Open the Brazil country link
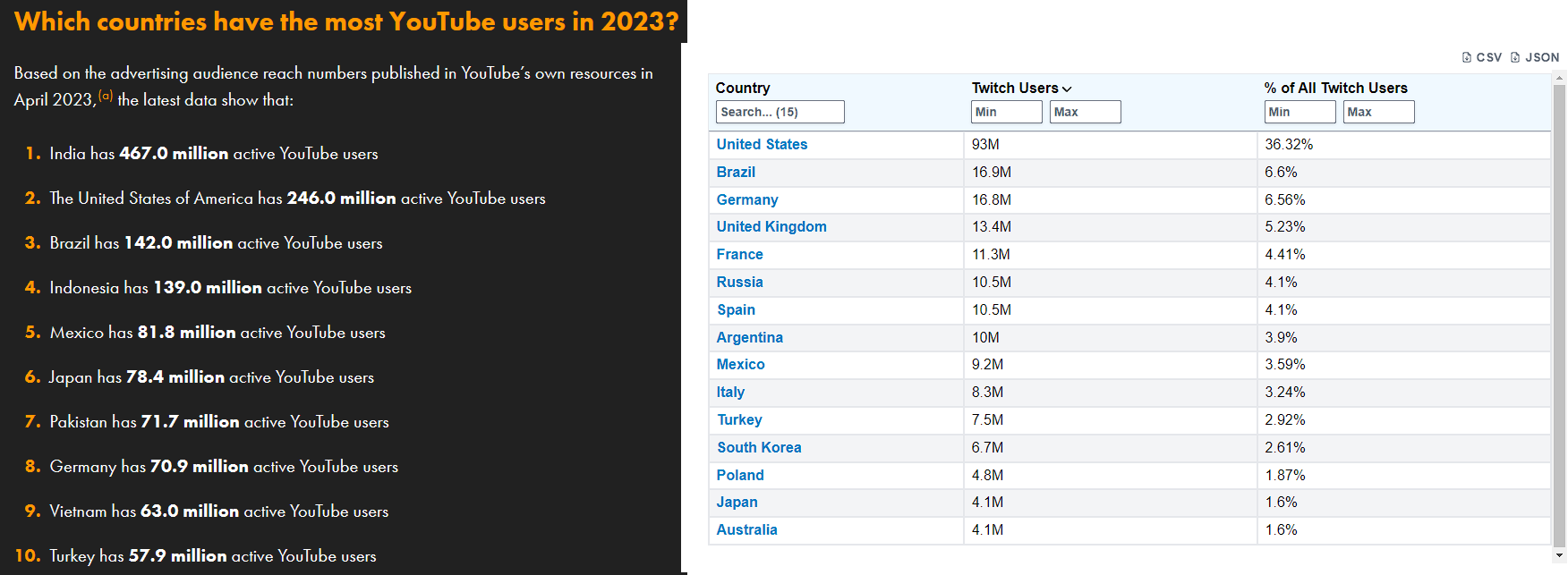The height and width of the screenshot is (575, 1568). click(x=736, y=173)
